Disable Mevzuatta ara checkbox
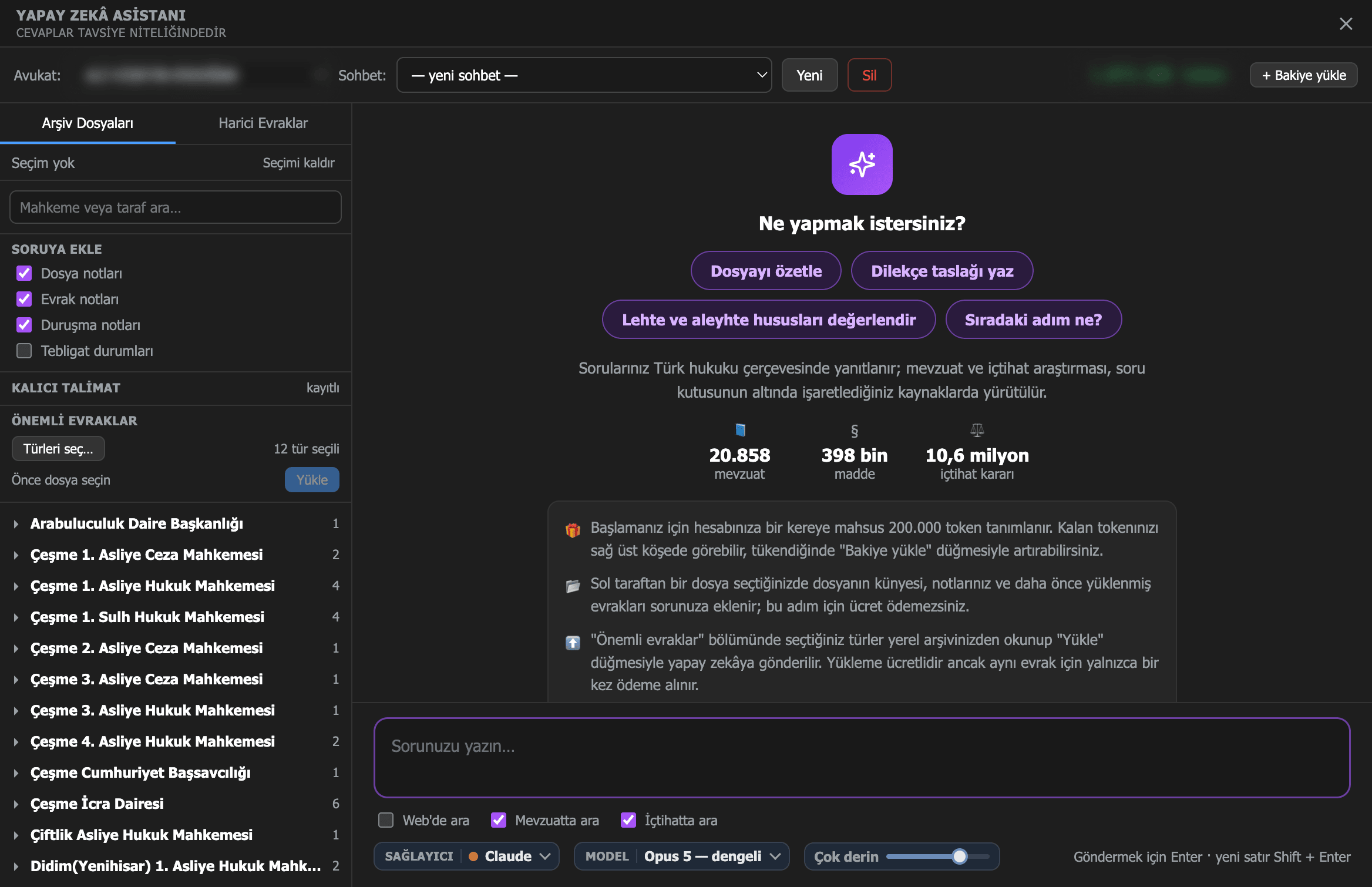 499,820
